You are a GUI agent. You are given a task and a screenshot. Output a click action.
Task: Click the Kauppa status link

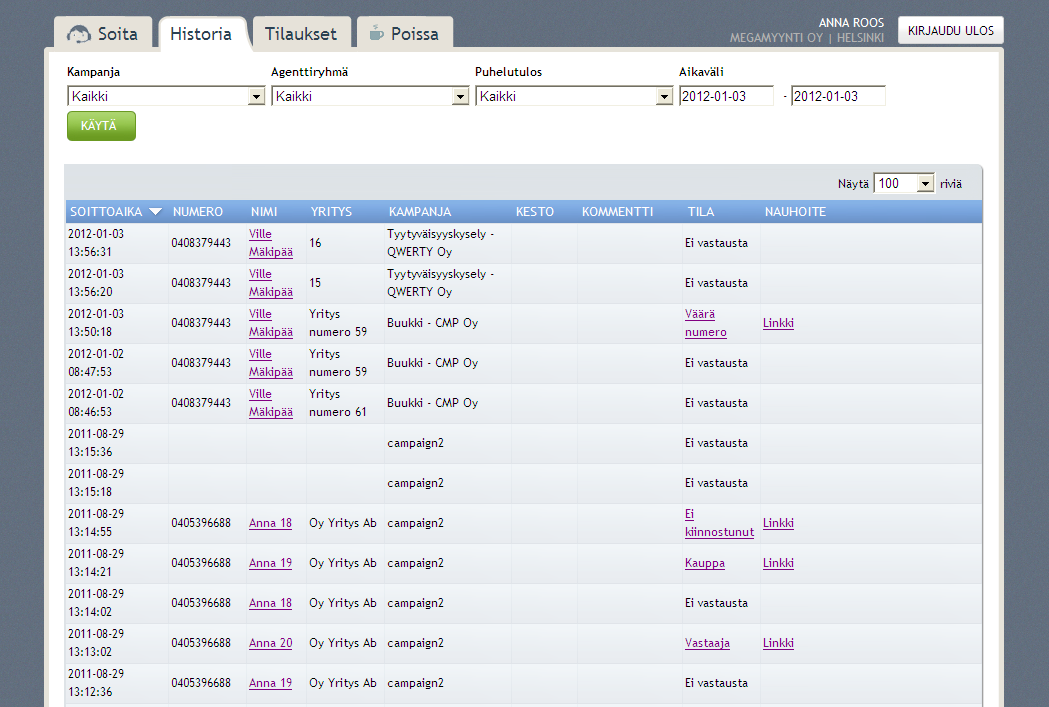(x=704, y=563)
